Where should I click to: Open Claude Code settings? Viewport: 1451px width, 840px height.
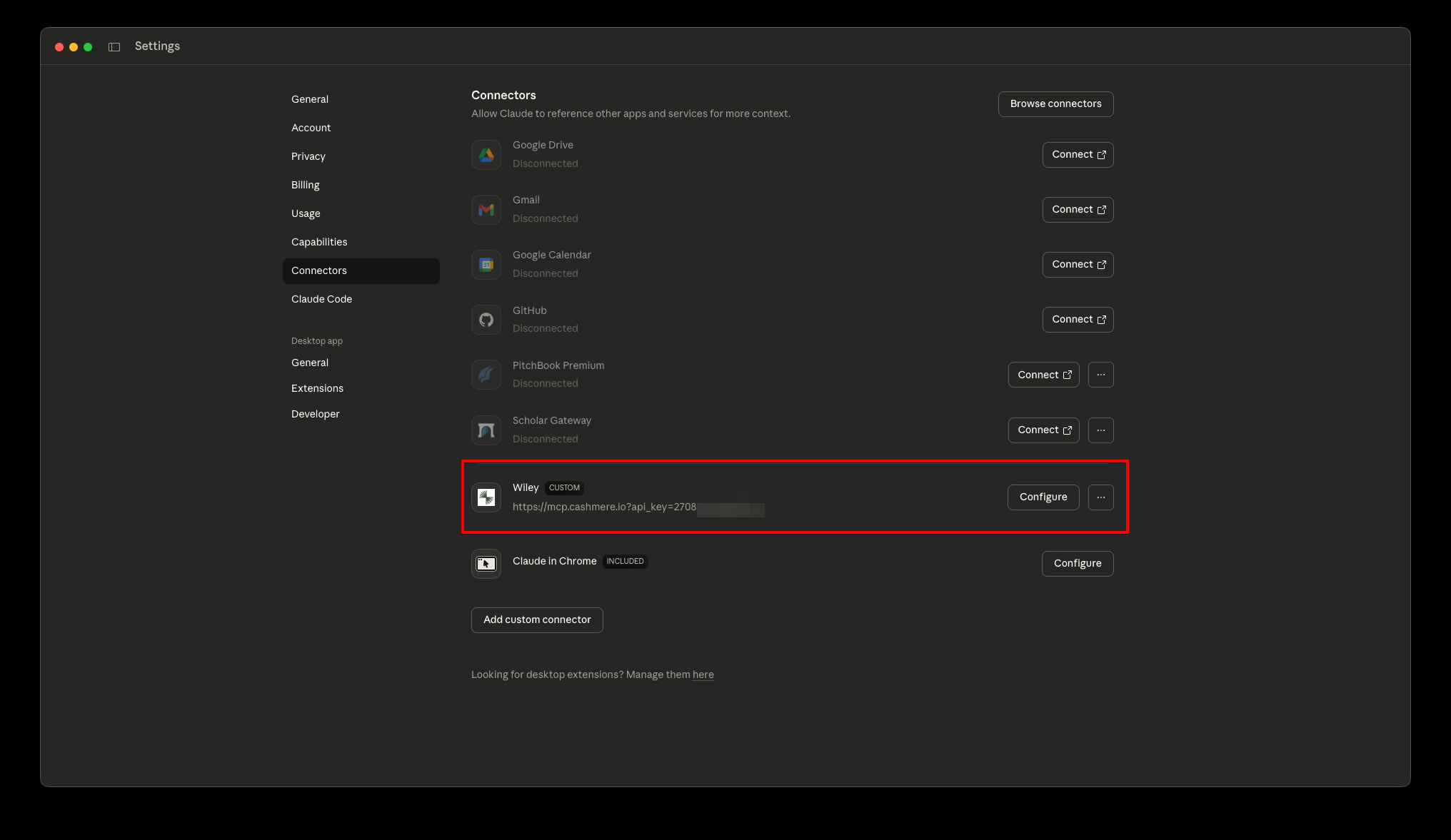pyautogui.click(x=361, y=300)
